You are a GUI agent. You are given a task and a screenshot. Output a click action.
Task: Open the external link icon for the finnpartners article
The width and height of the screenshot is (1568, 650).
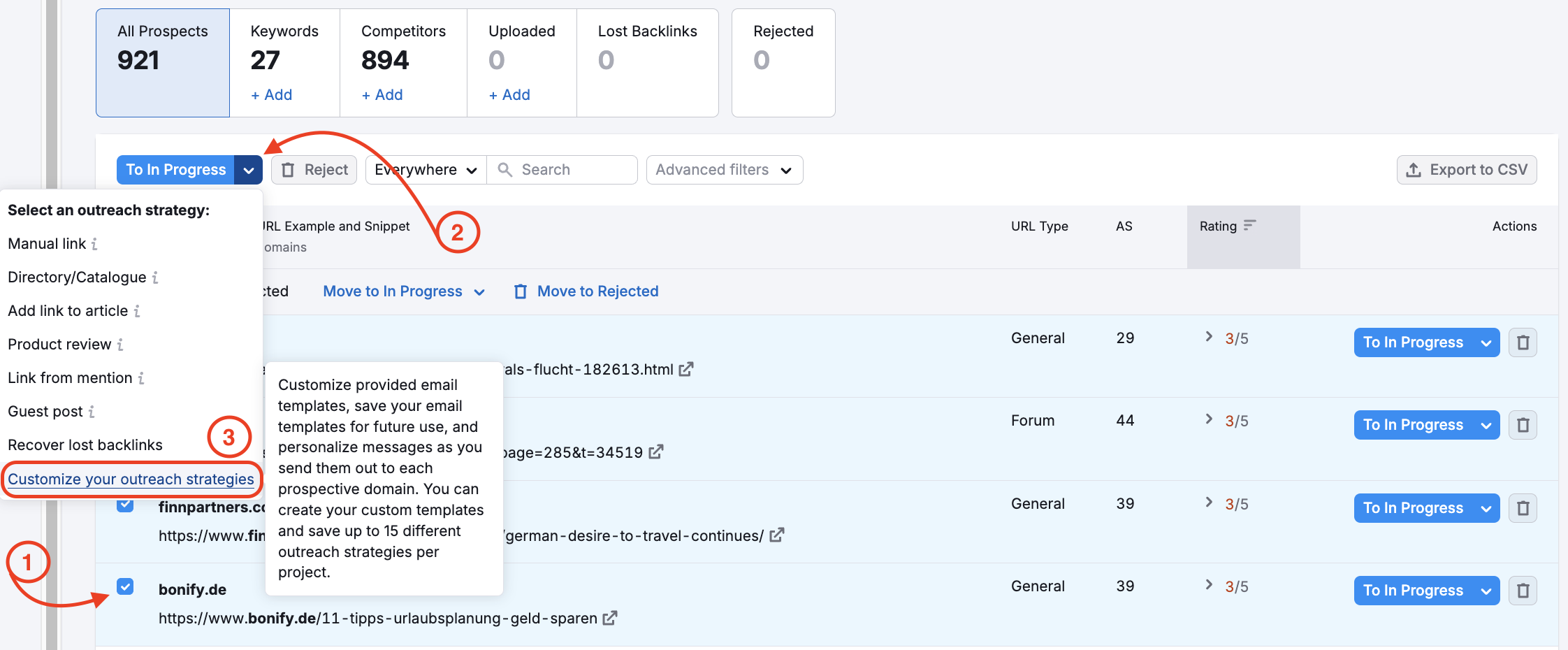coord(777,535)
